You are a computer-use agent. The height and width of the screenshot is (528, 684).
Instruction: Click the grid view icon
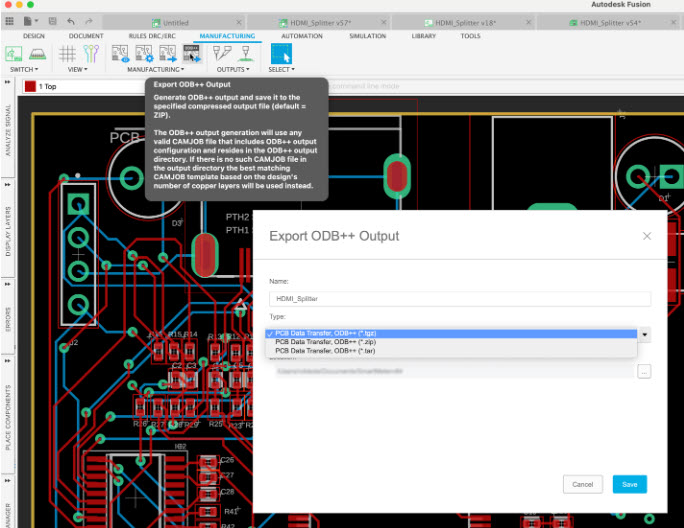pos(68,55)
